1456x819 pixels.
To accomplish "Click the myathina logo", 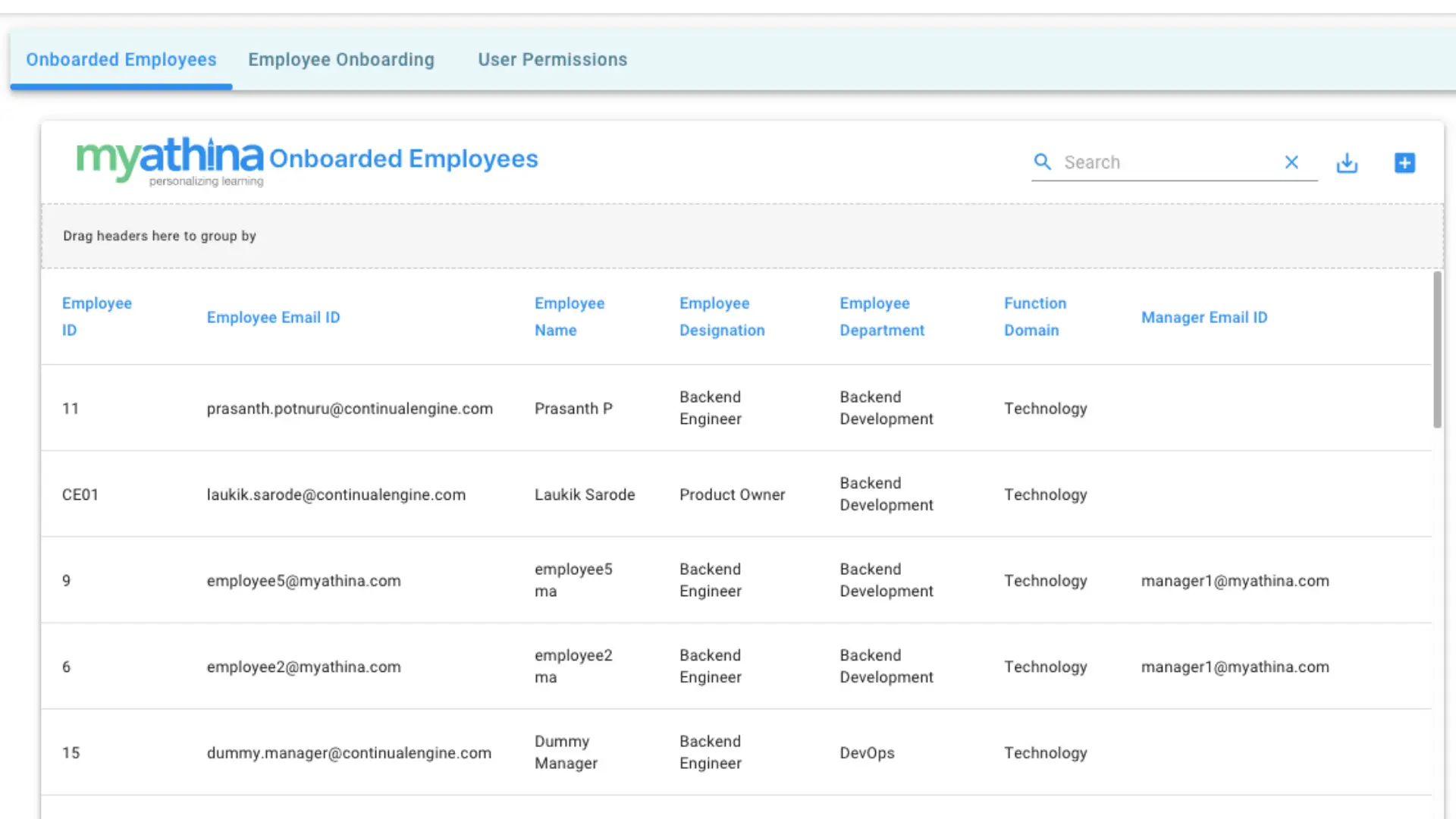I will pyautogui.click(x=170, y=162).
